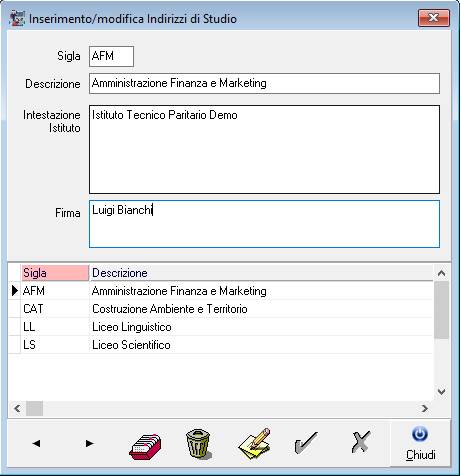Sort by the Sigla column header
Screen dimensions: 461x476
[x=55, y=273]
